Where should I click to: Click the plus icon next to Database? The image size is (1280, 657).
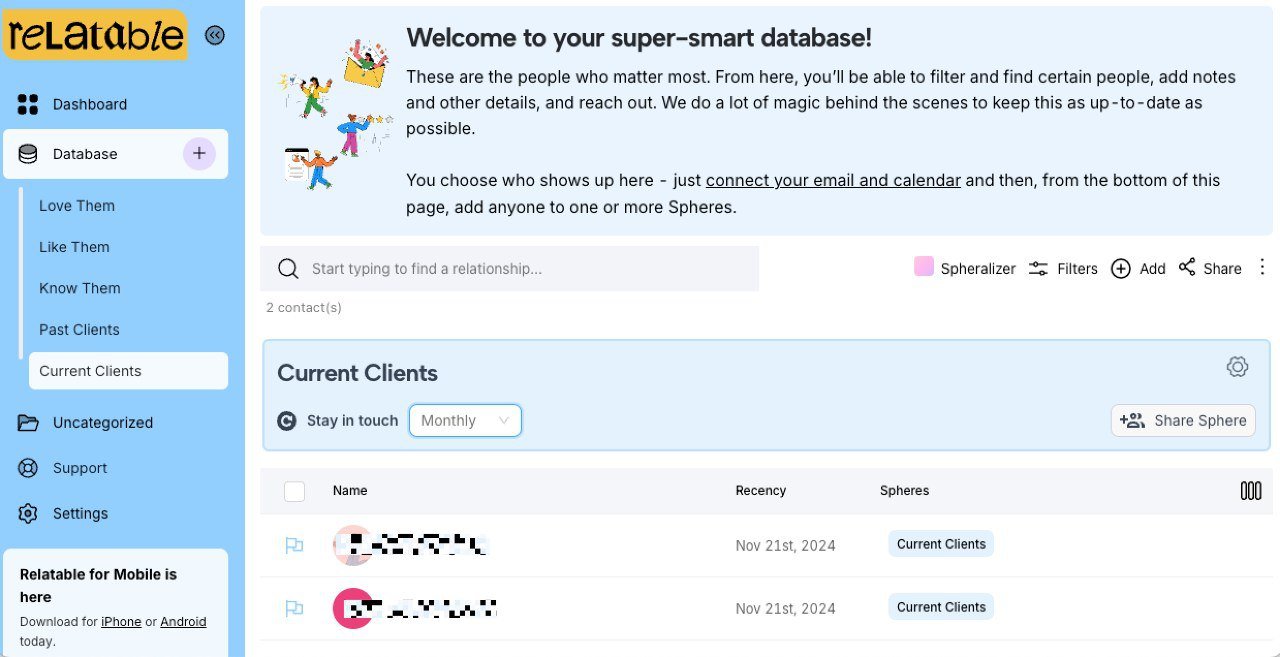[x=199, y=154]
